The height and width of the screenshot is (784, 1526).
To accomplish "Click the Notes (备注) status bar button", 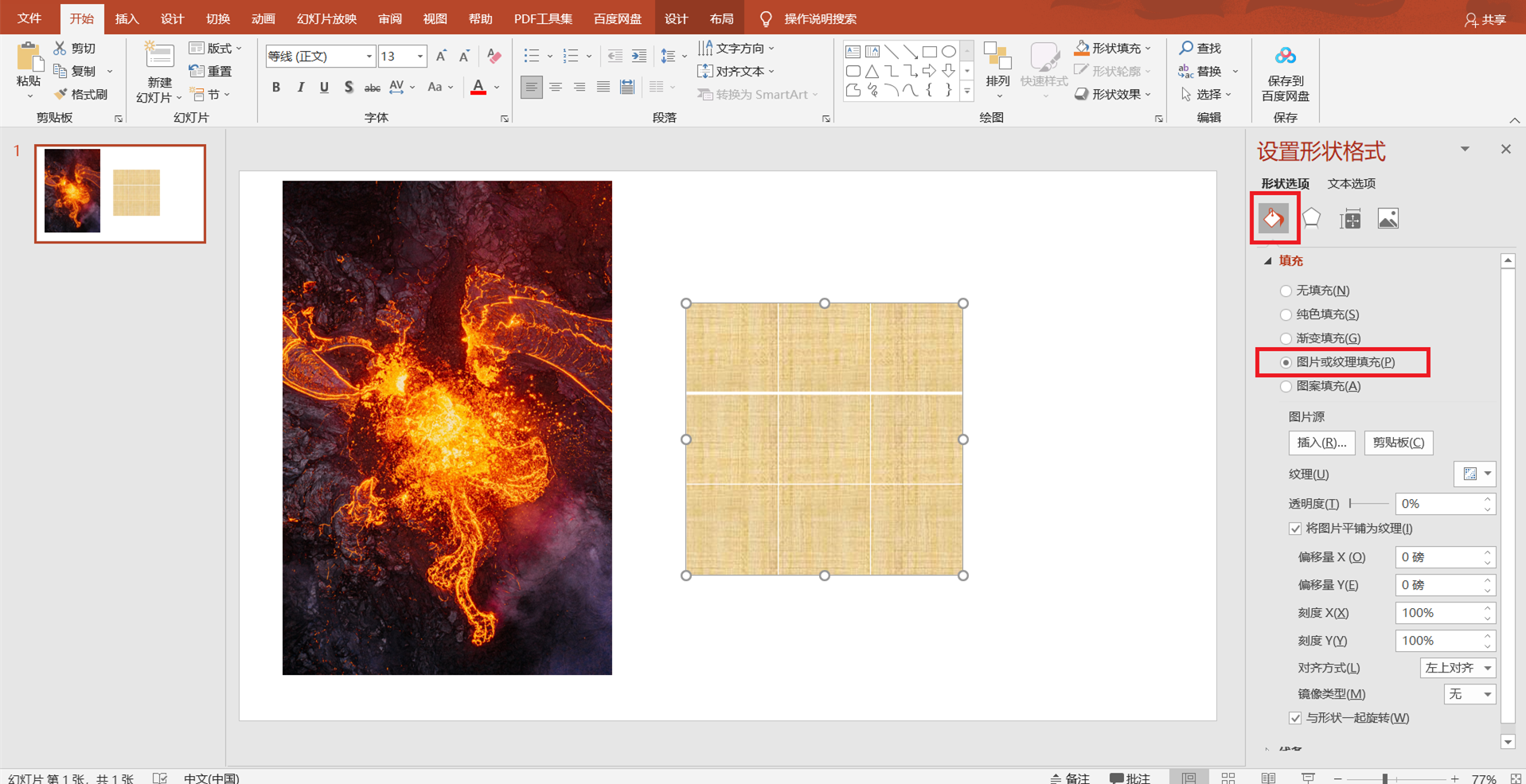I will click(x=1070, y=778).
